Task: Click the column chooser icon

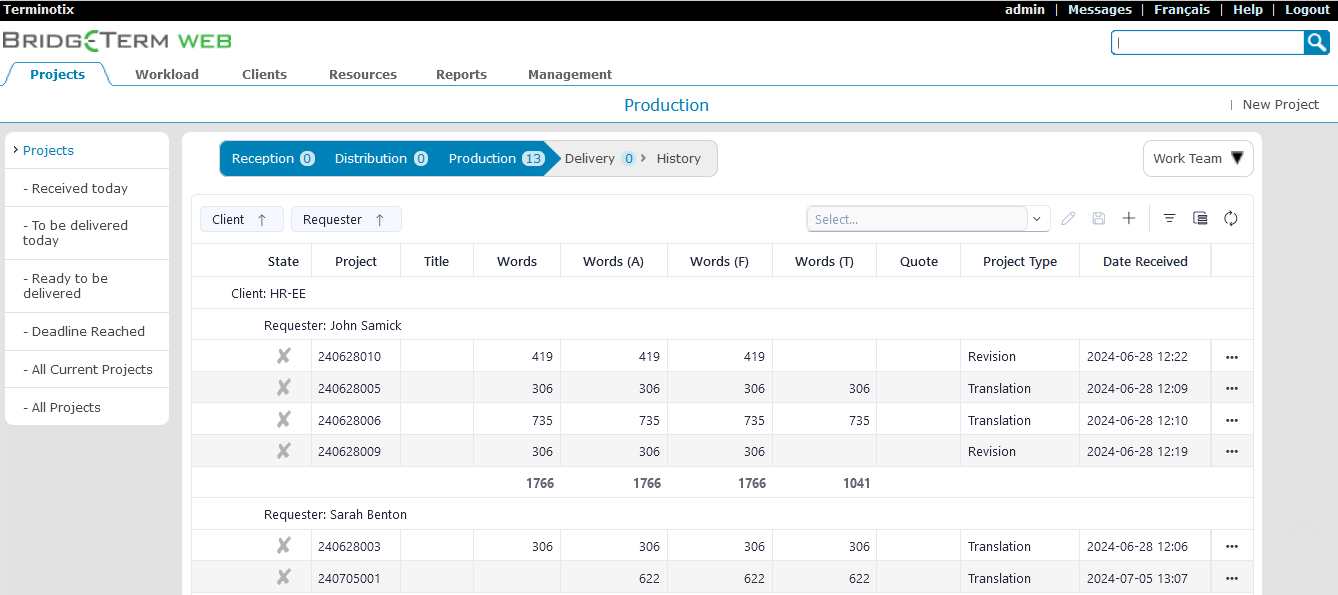Action: click(x=1200, y=218)
